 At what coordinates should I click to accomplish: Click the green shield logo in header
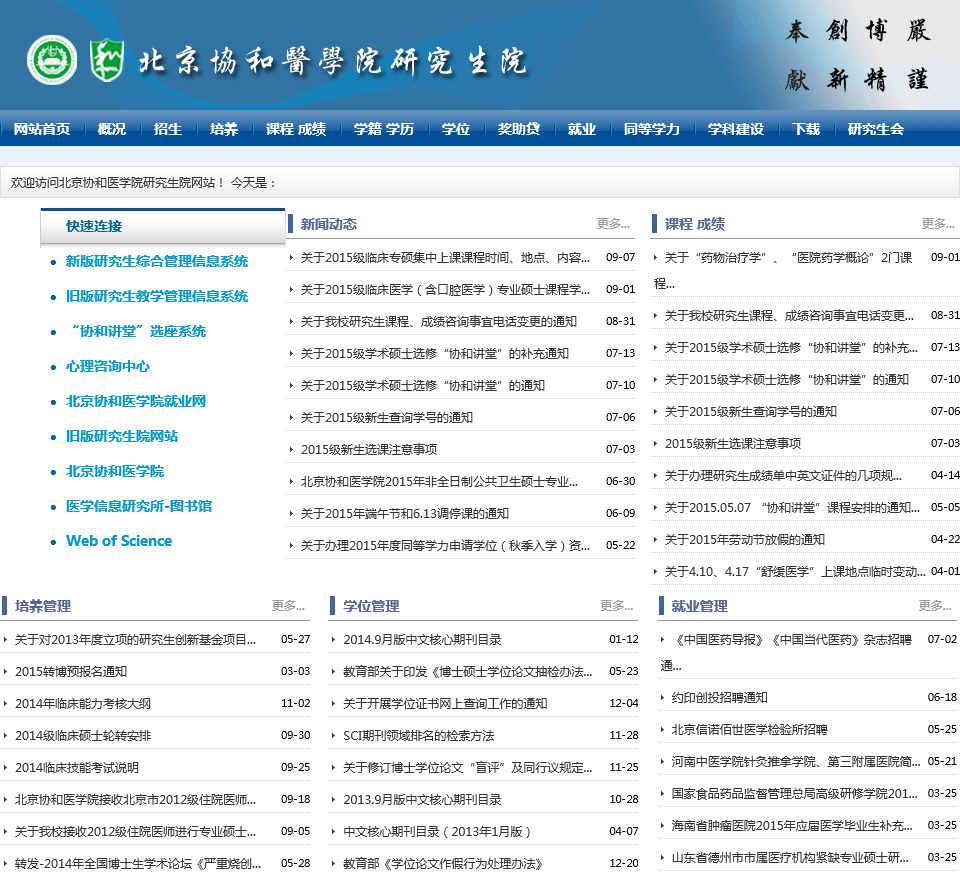pyautogui.click(x=105, y=60)
